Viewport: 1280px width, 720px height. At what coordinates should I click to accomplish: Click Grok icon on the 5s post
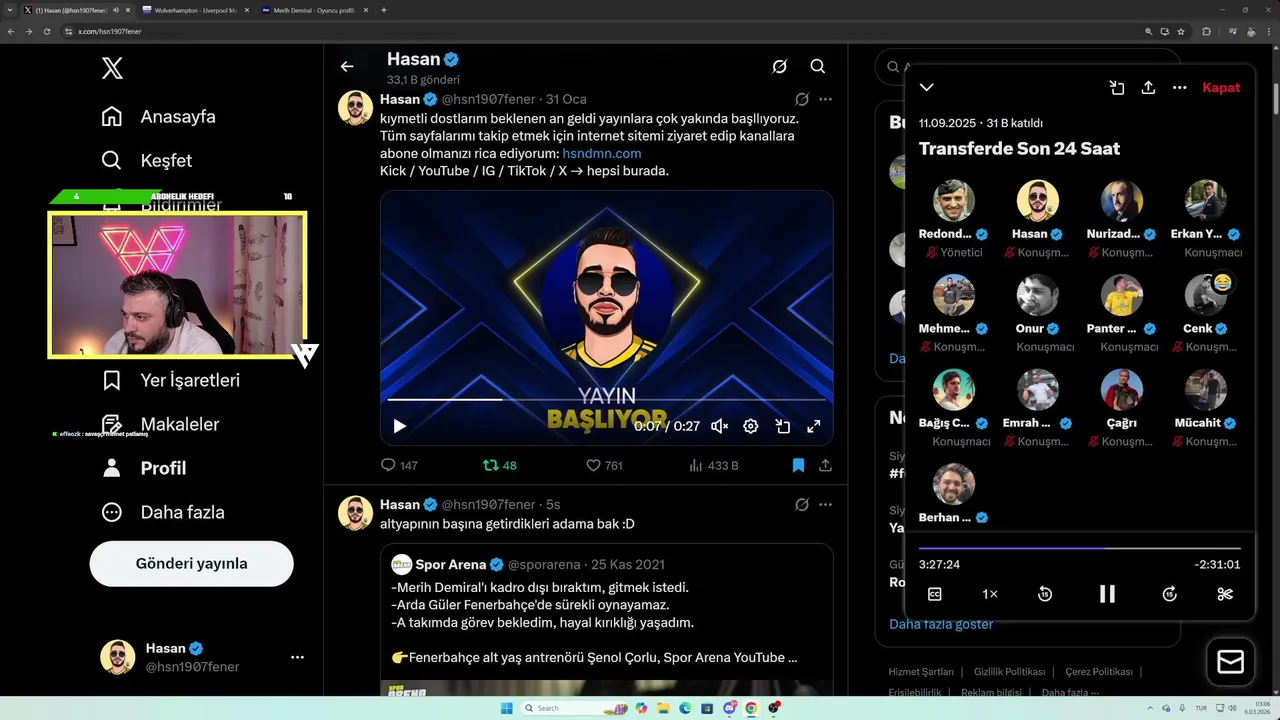[802, 504]
